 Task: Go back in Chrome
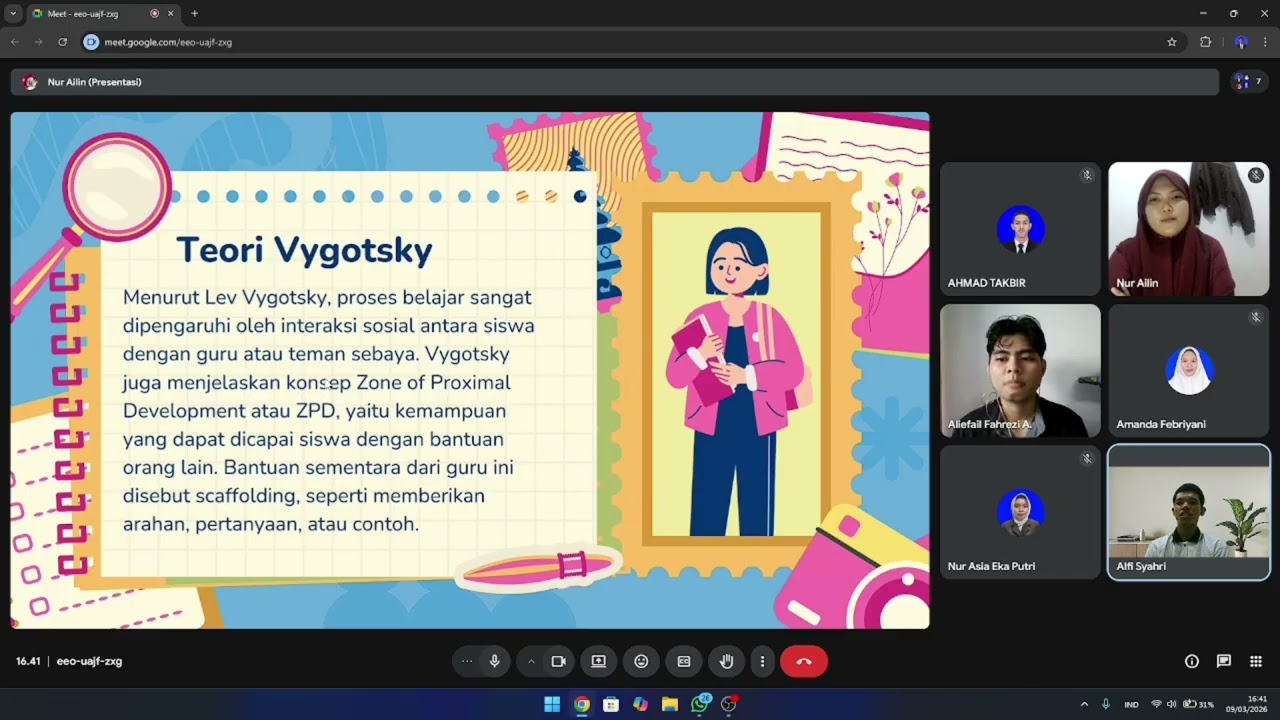coord(15,42)
